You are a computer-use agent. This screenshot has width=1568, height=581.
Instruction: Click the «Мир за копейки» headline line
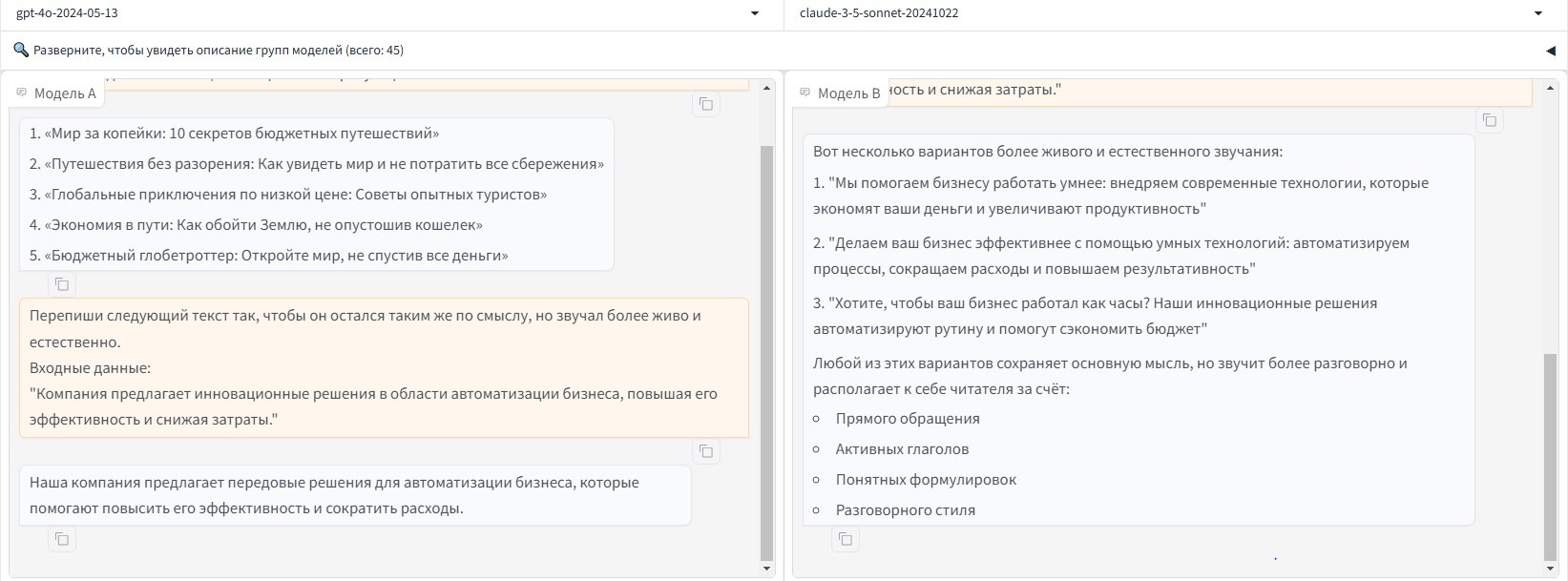(x=235, y=134)
